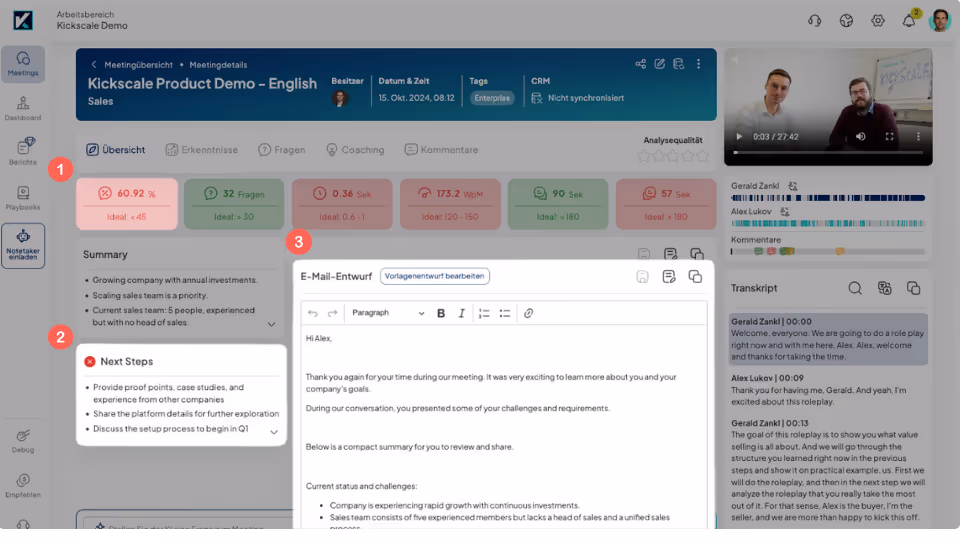Click into the email body text
Image resolution: width=960 pixels, height=539 pixels.
tap(504, 429)
